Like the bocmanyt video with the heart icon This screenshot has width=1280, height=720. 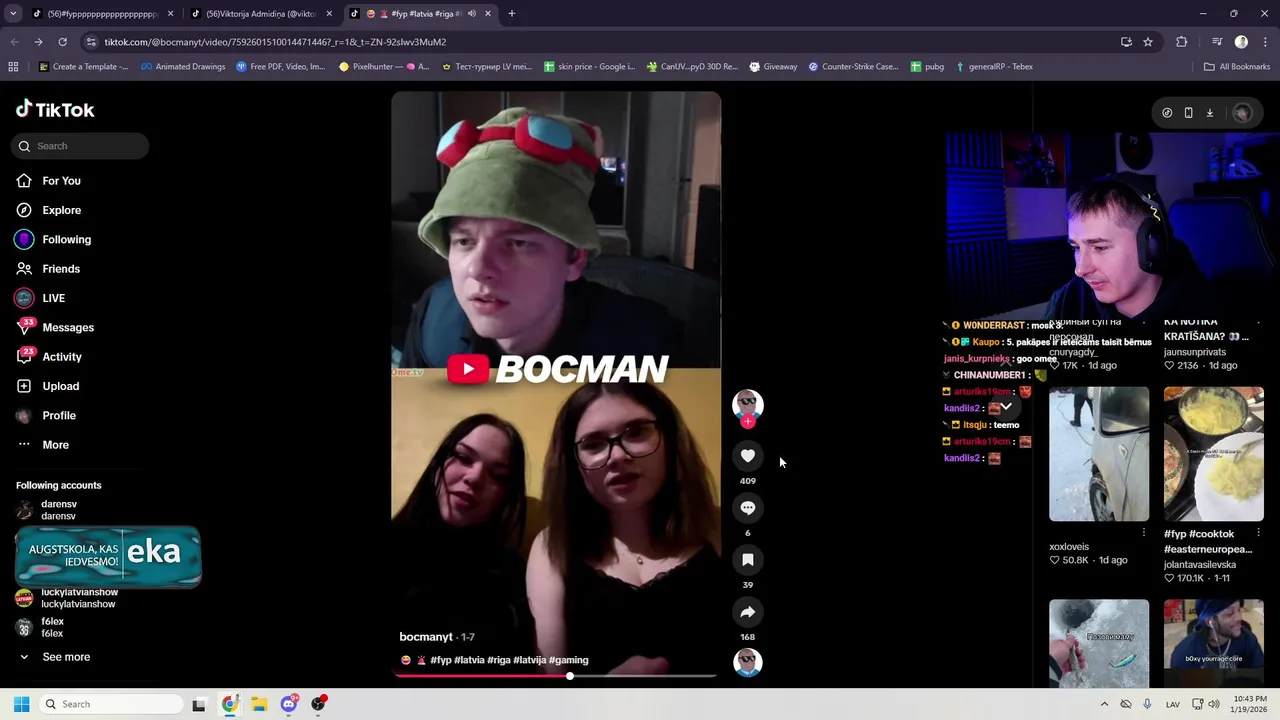pos(748,456)
